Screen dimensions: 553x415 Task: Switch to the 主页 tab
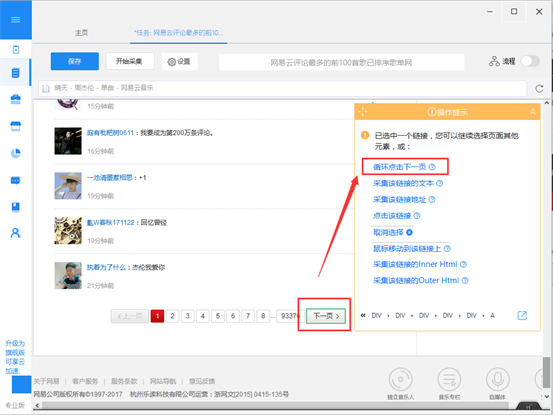click(81, 33)
